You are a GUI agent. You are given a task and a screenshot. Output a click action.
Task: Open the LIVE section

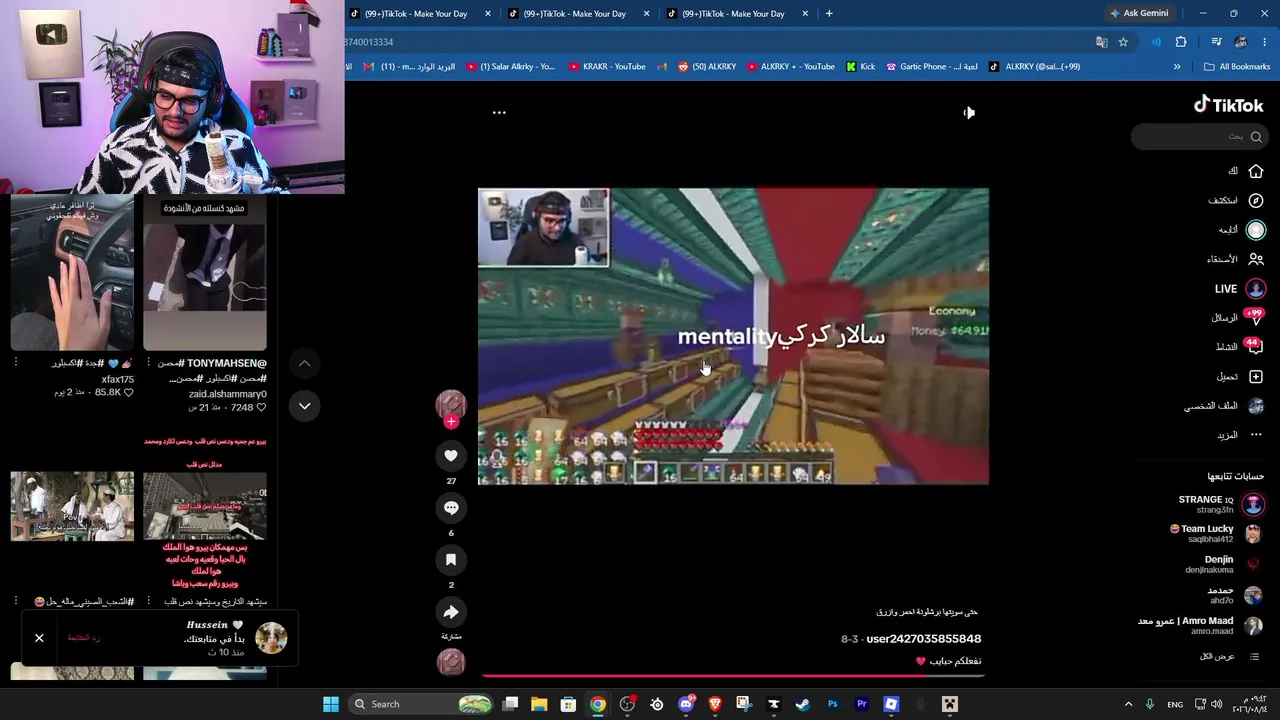pyautogui.click(x=1240, y=289)
